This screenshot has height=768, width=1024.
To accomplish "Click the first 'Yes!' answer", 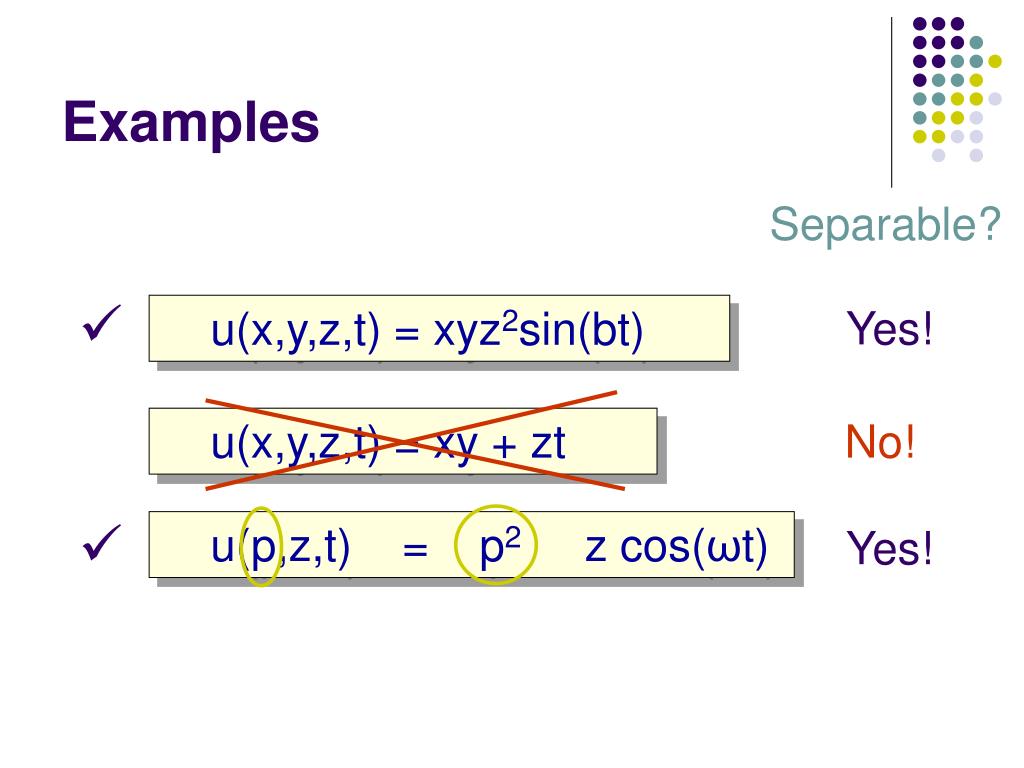I will coord(889,328).
